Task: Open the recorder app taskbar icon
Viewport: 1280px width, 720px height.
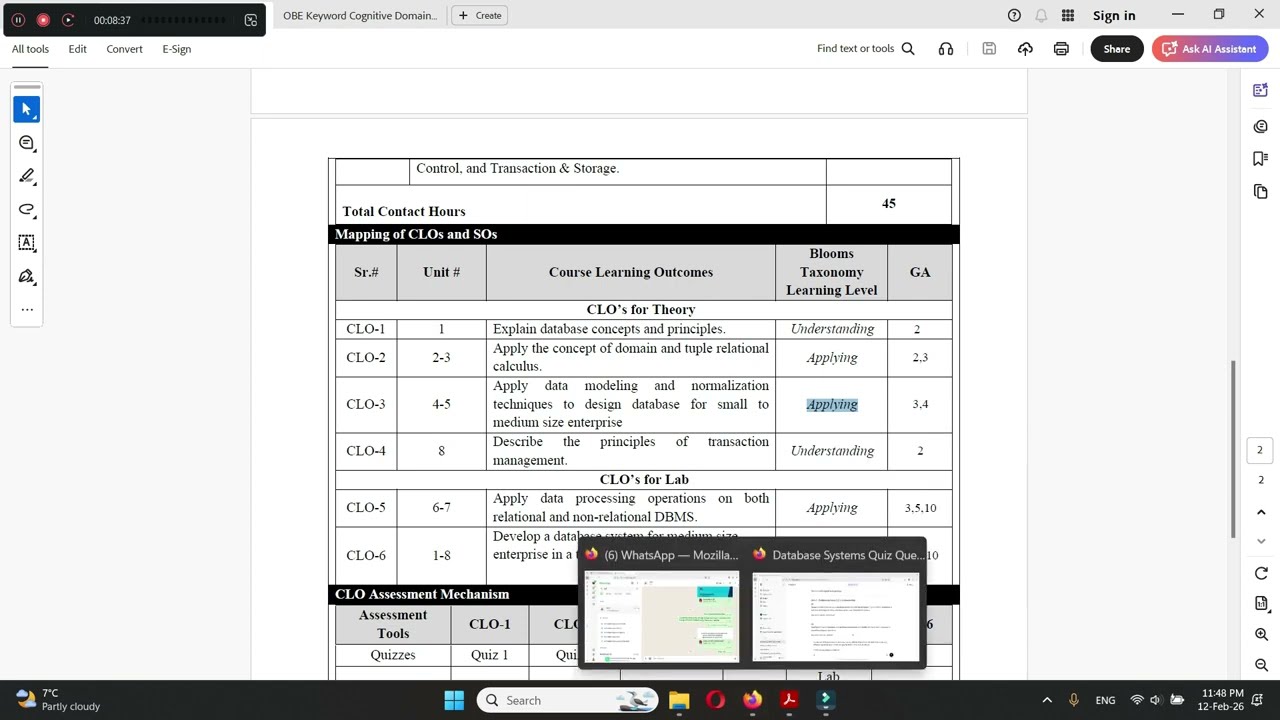Action: (x=826, y=700)
